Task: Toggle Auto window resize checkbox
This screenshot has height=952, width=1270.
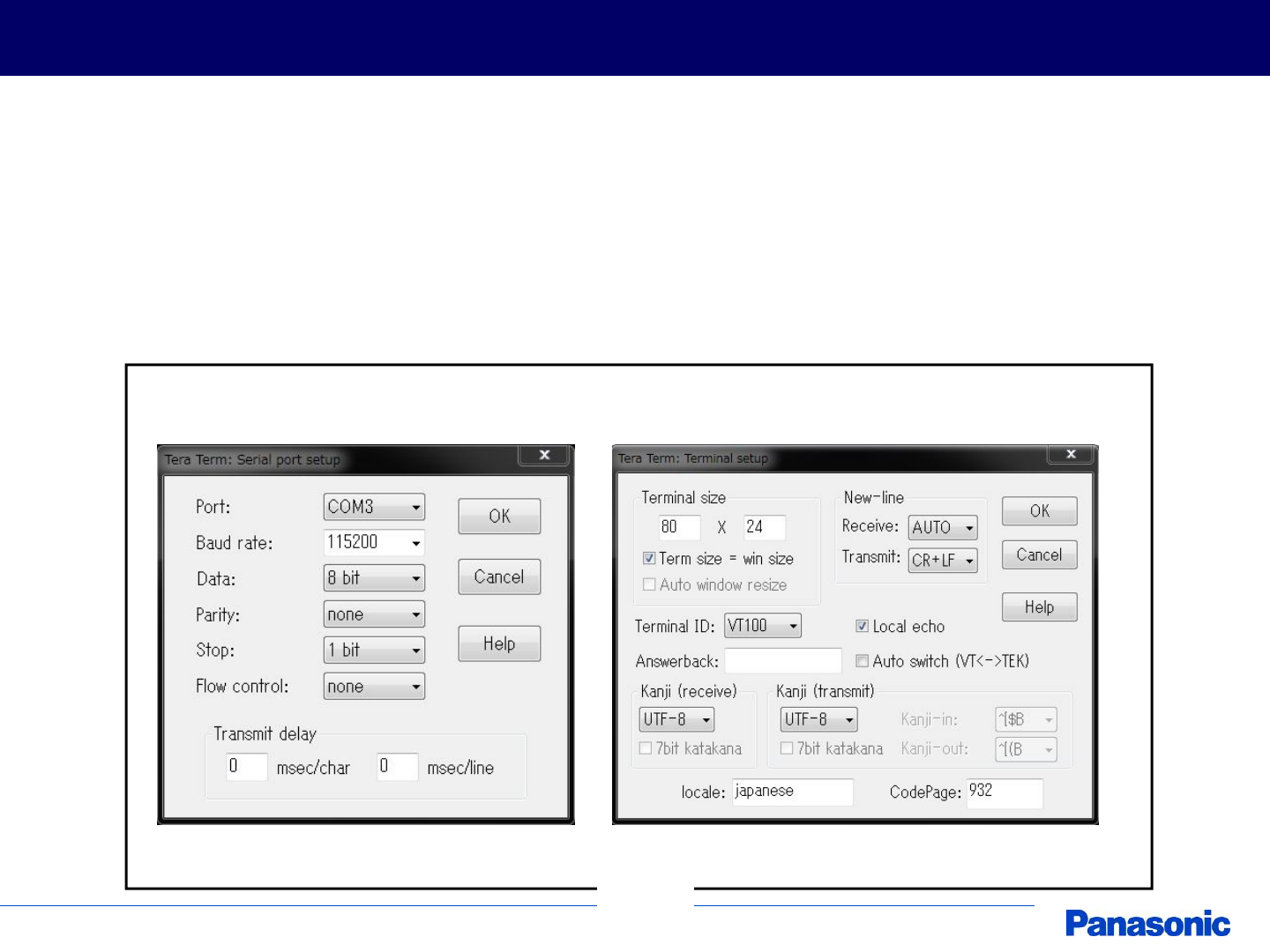Action: (649, 584)
